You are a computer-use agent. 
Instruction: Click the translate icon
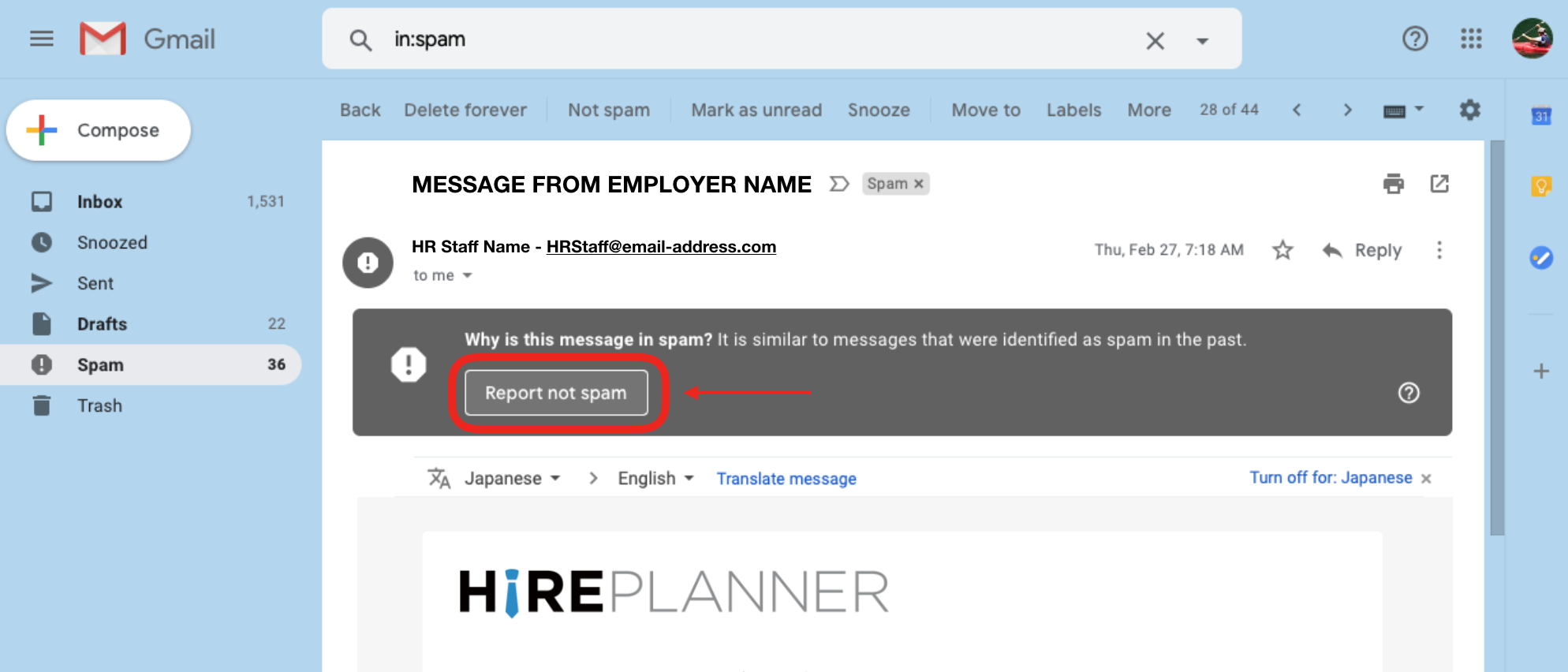439,478
